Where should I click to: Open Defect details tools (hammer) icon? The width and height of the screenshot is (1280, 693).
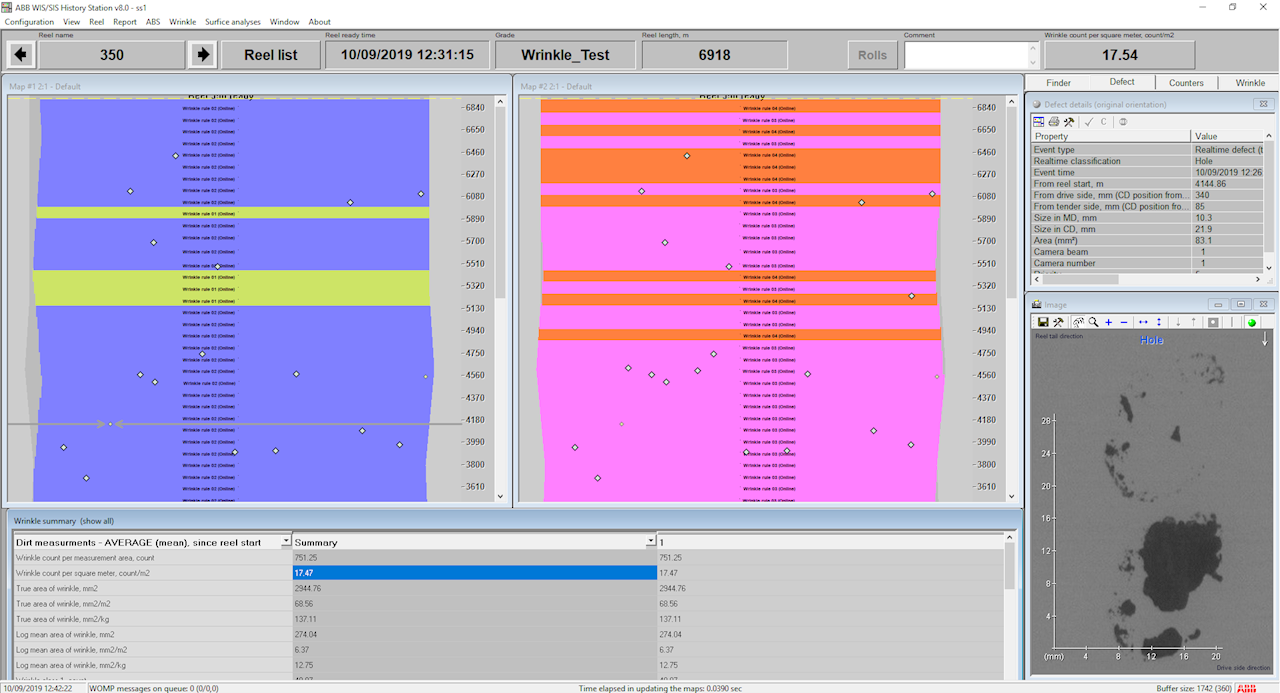click(x=1069, y=122)
